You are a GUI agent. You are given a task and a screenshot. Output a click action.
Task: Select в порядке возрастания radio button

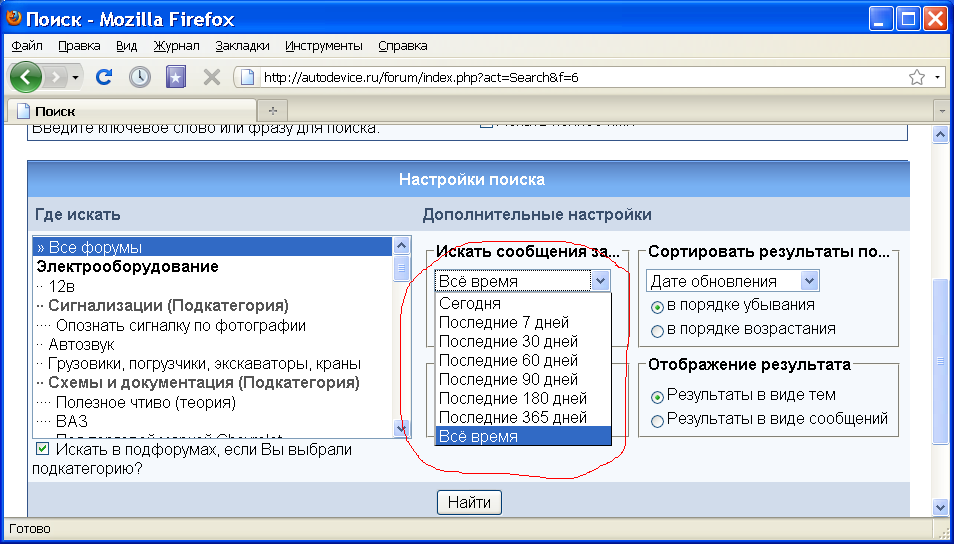click(x=657, y=332)
